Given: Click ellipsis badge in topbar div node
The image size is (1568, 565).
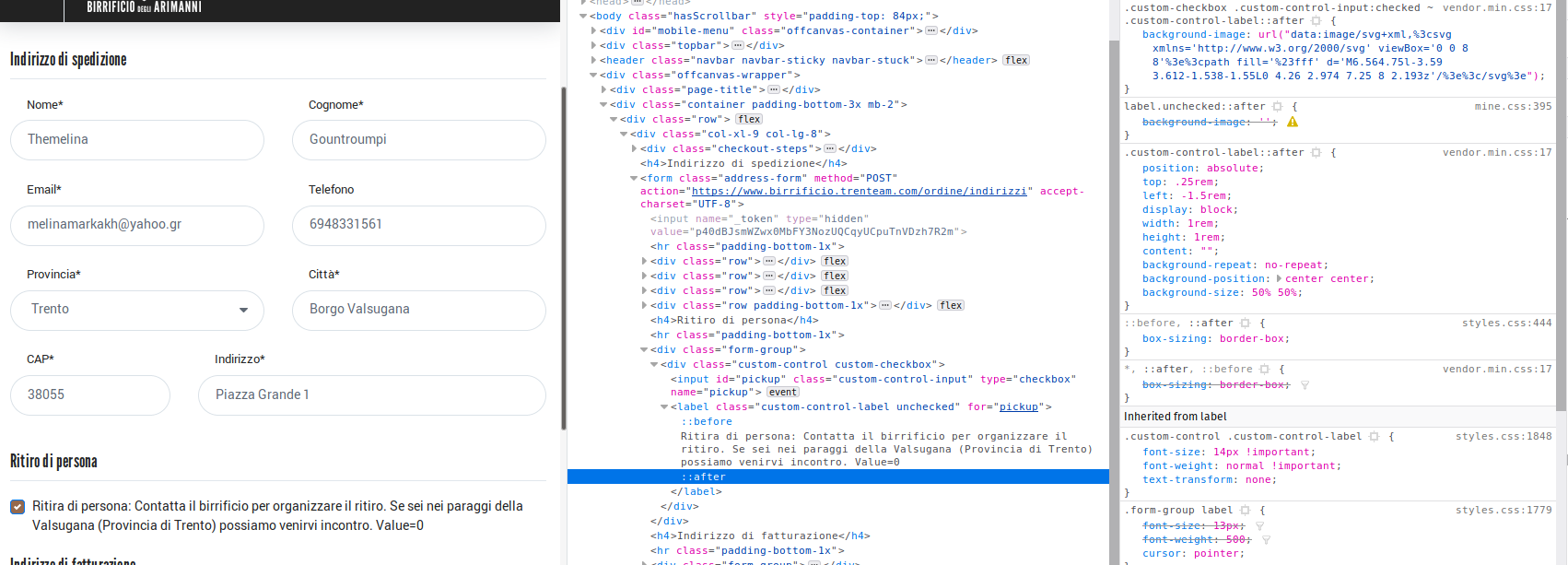Looking at the screenshot, I should tap(737, 45).
